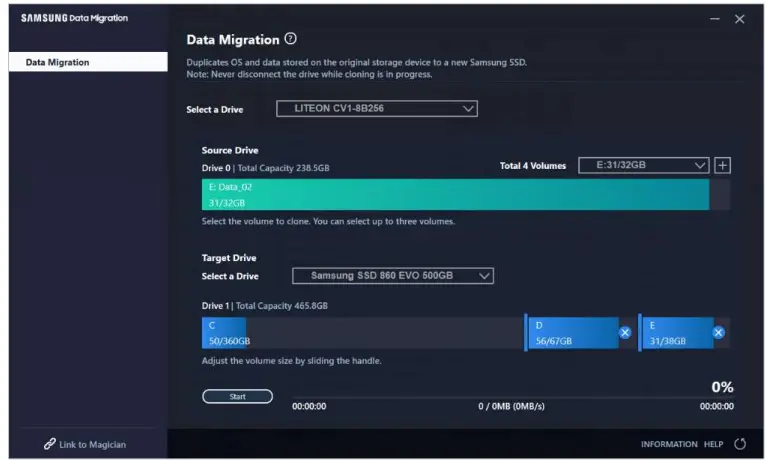Open the Samsung SSD 860 EVO 500GB dropdown
Screen dimensions: 766x460
click(393, 276)
